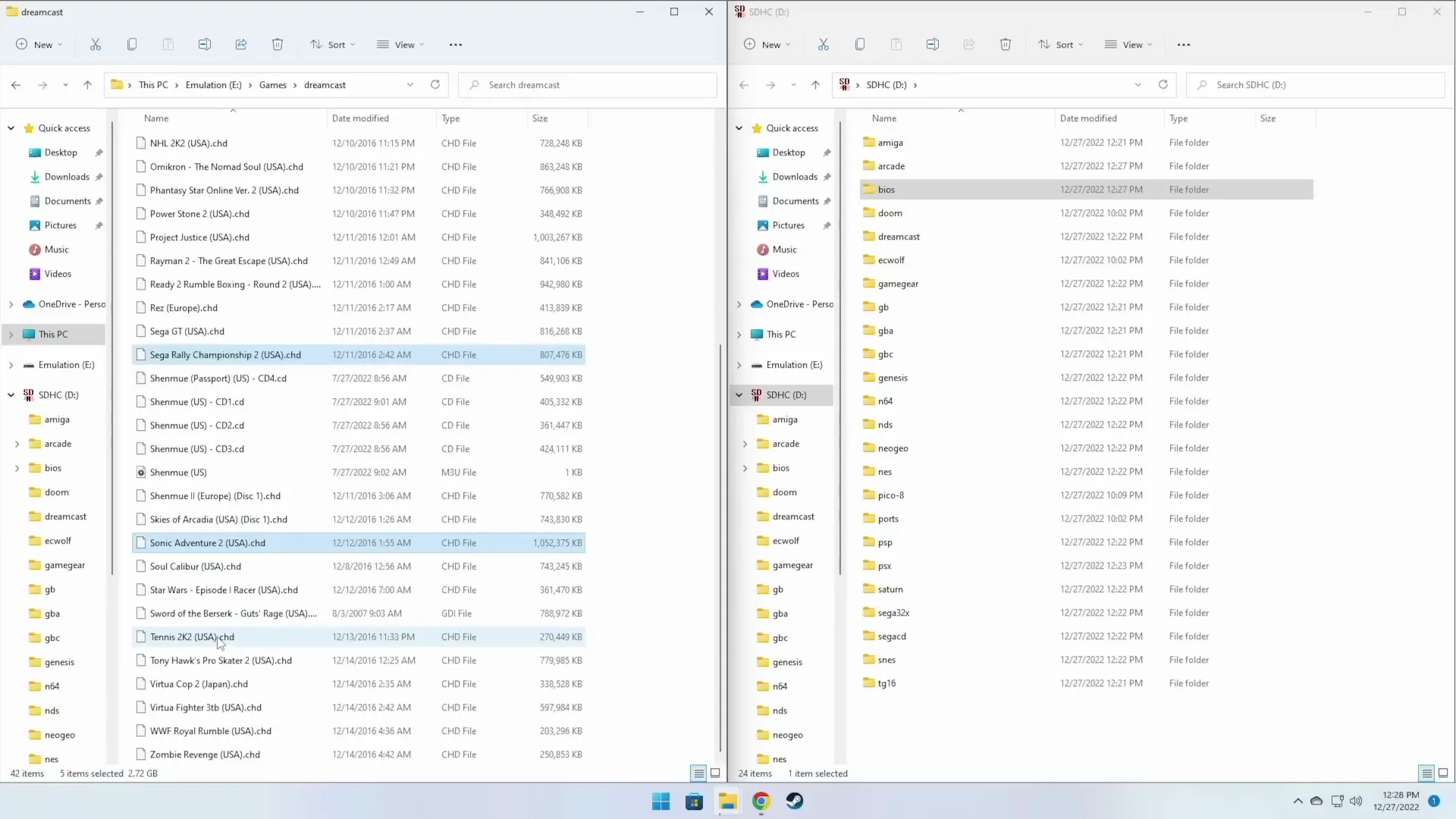Open New menu in SDHC (D:) window
This screenshot has height=819, width=1456.
[767, 45]
